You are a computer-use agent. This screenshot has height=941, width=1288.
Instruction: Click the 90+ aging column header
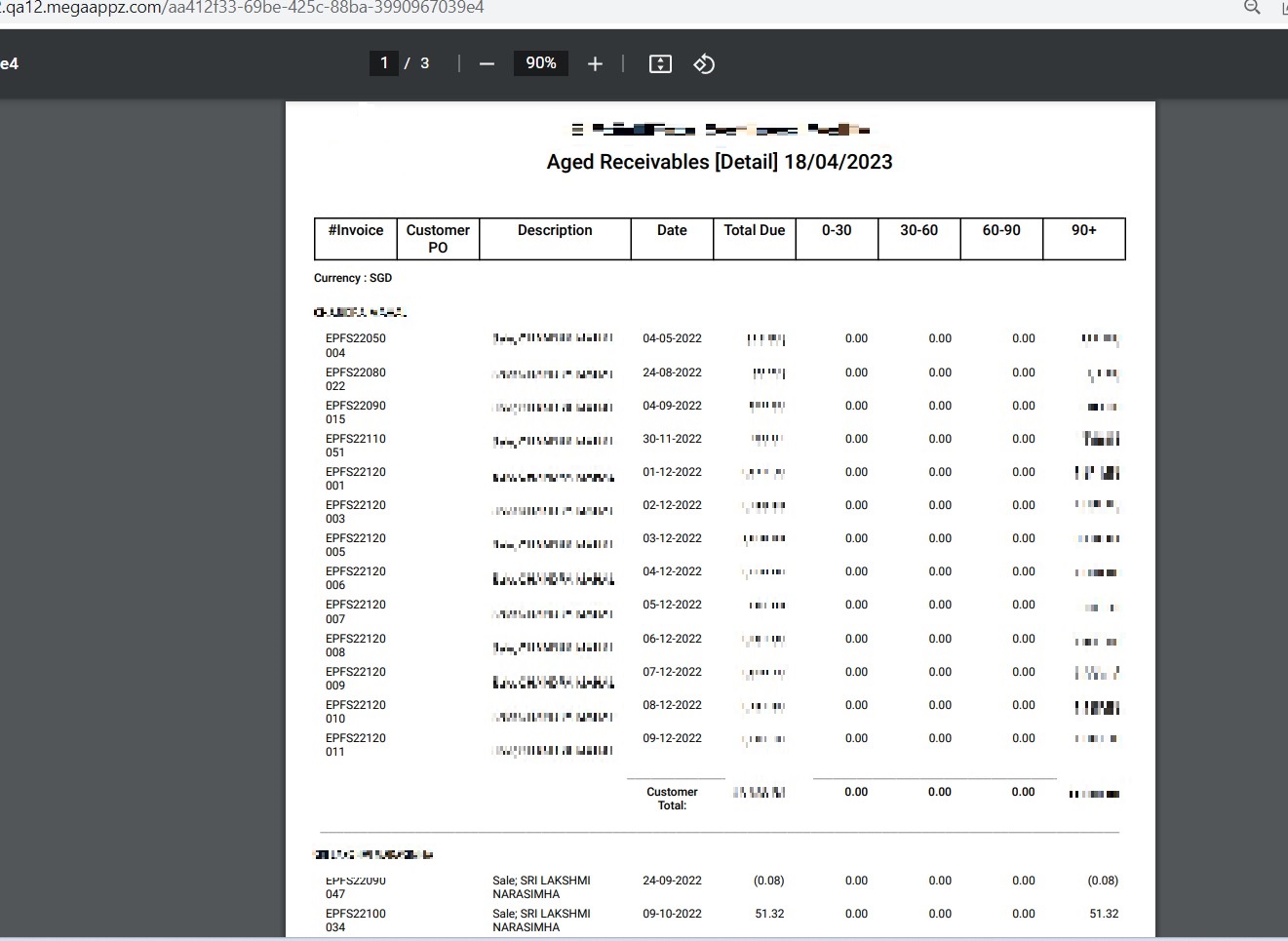click(1083, 231)
